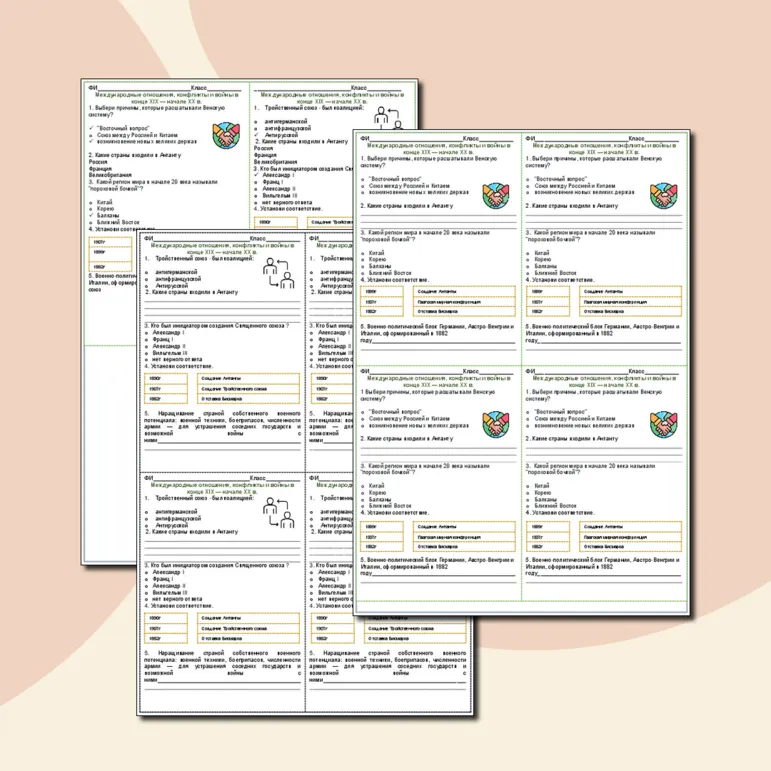Click the people-exchange icon in the middle sheet's upper card

click(x=278, y=272)
